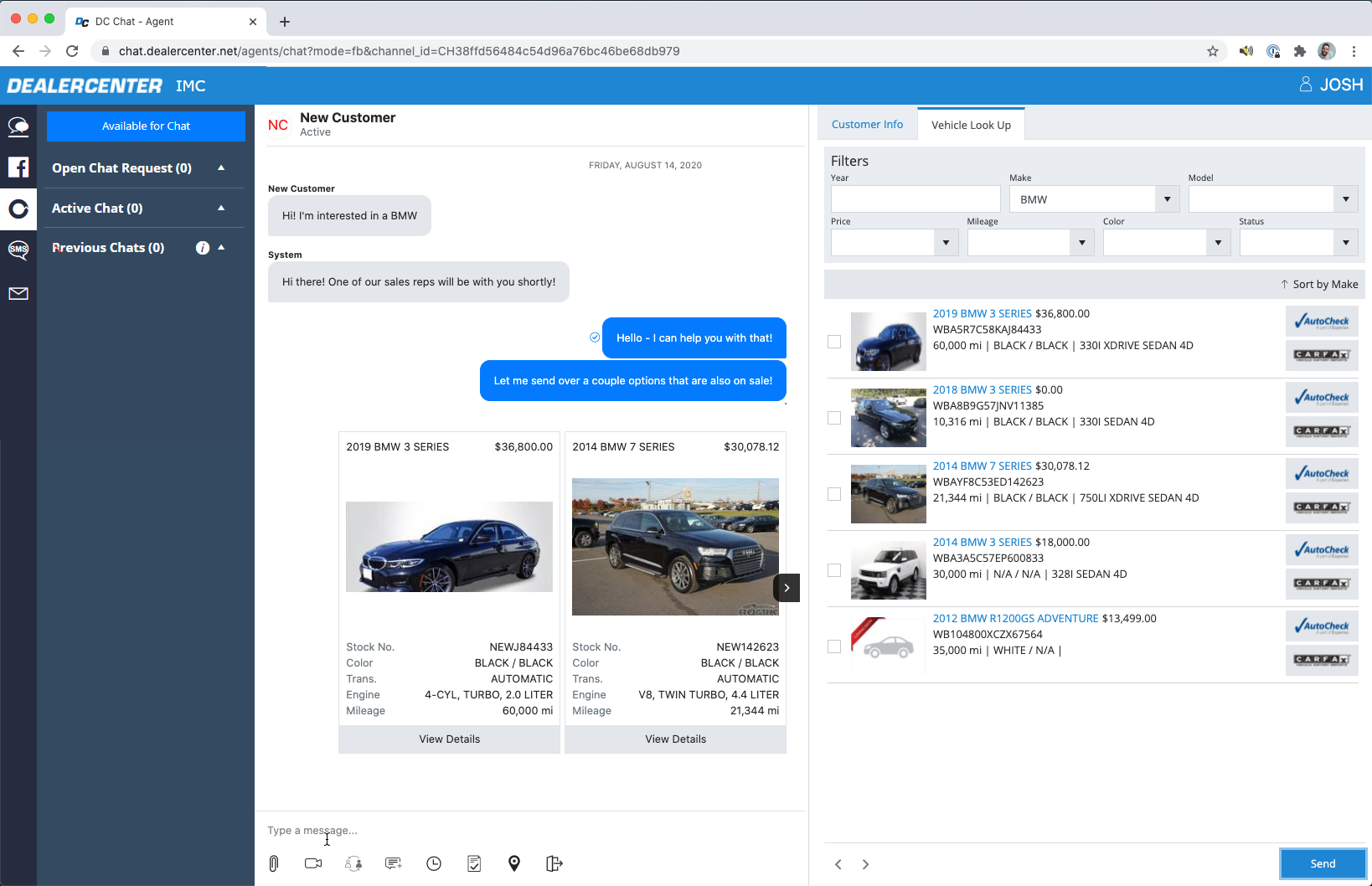Click the user profile icon beside JOSH
Viewport: 1372px width, 886px height.
(1305, 85)
